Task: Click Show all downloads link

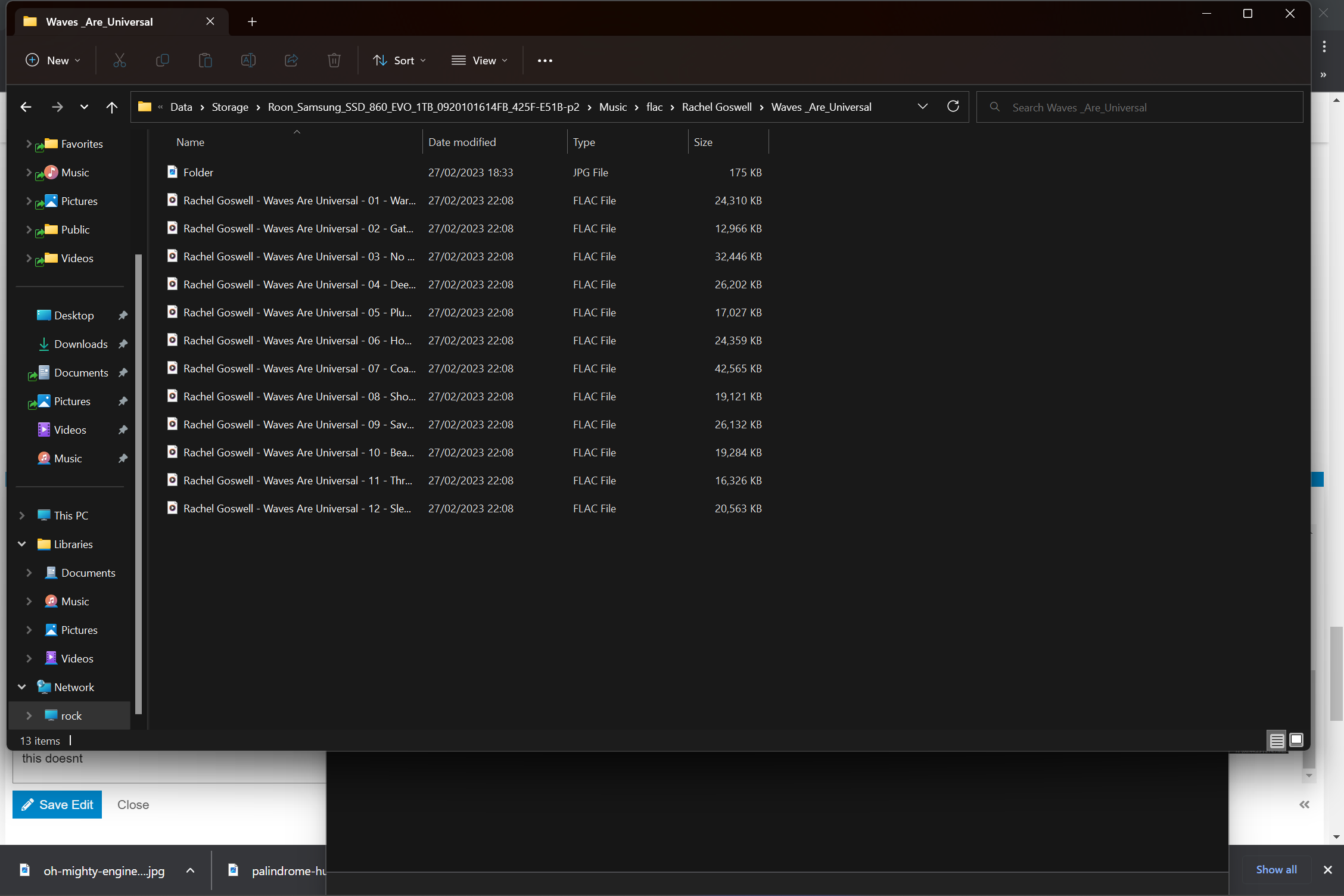Action: [x=1276, y=869]
